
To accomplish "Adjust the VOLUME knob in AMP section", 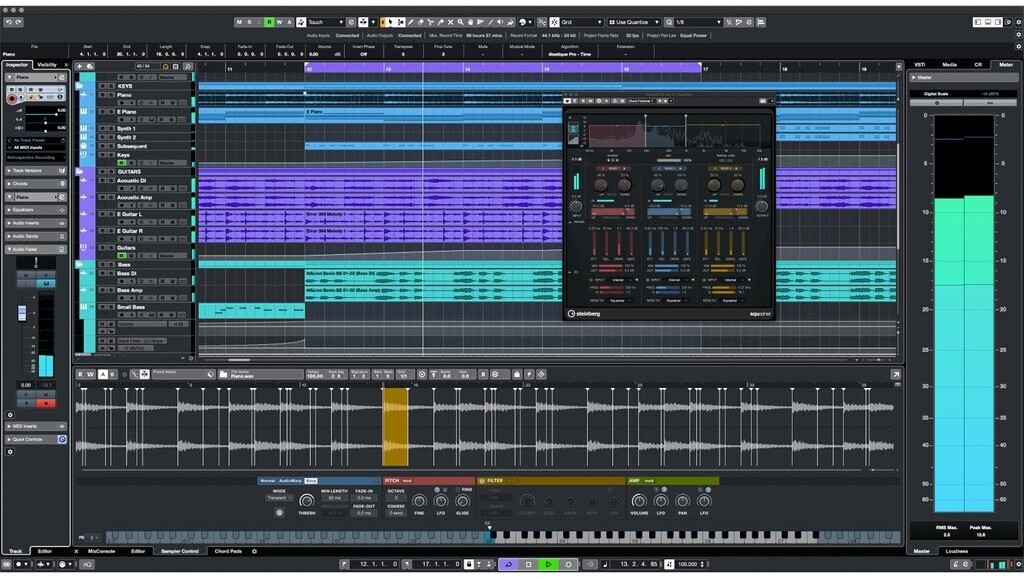I will 639,500.
